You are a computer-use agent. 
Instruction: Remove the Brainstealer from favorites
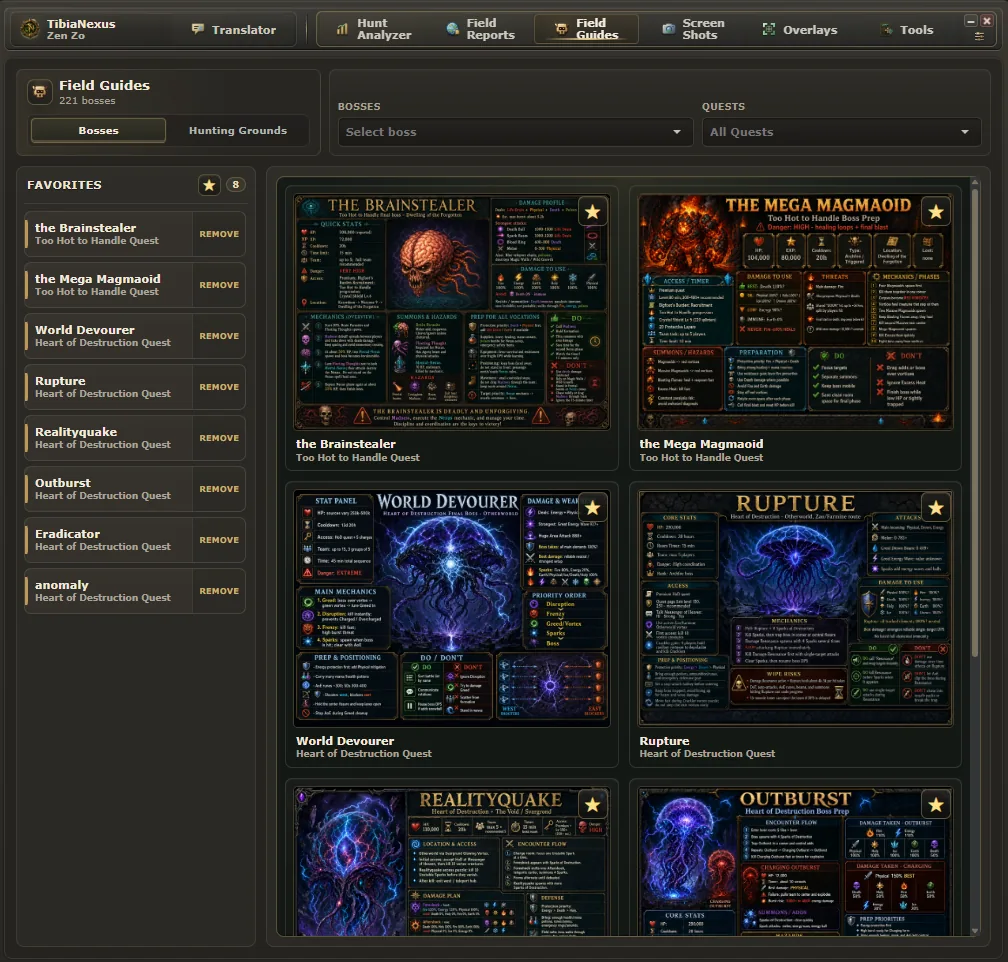point(219,234)
